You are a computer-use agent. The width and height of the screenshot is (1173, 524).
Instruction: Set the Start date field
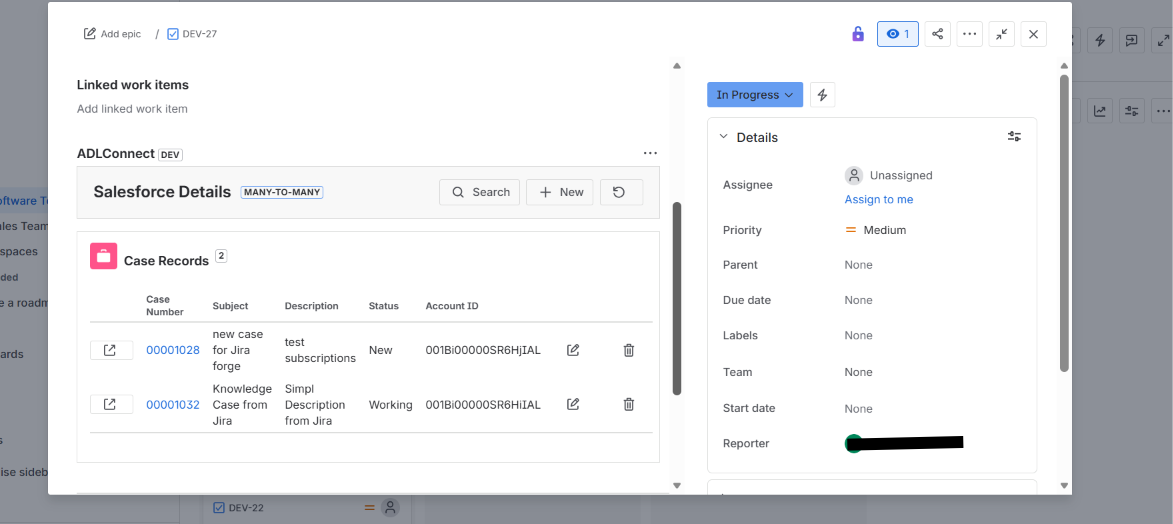click(x=858, y=409)
